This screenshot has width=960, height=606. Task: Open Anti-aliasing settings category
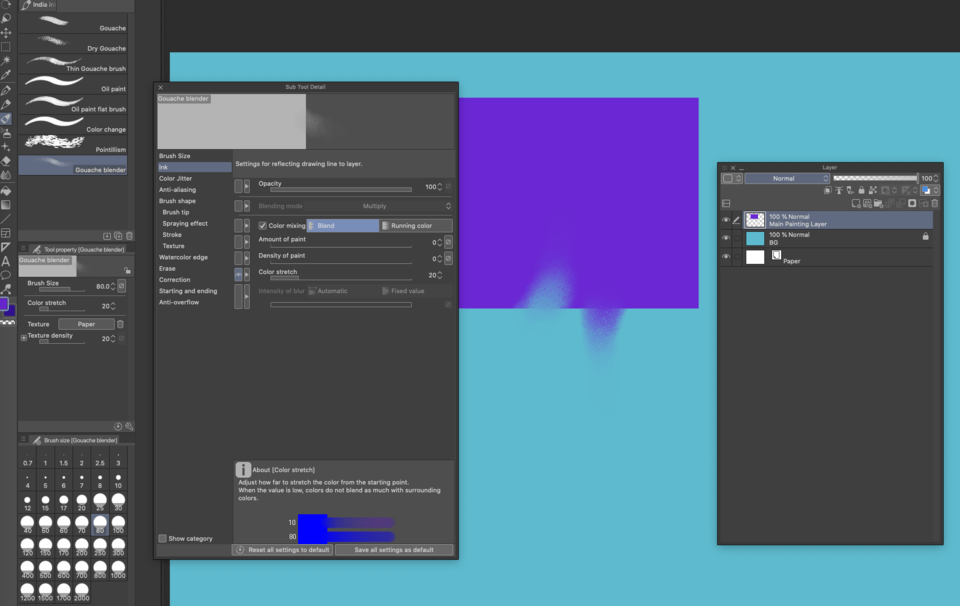coord(178,190)
